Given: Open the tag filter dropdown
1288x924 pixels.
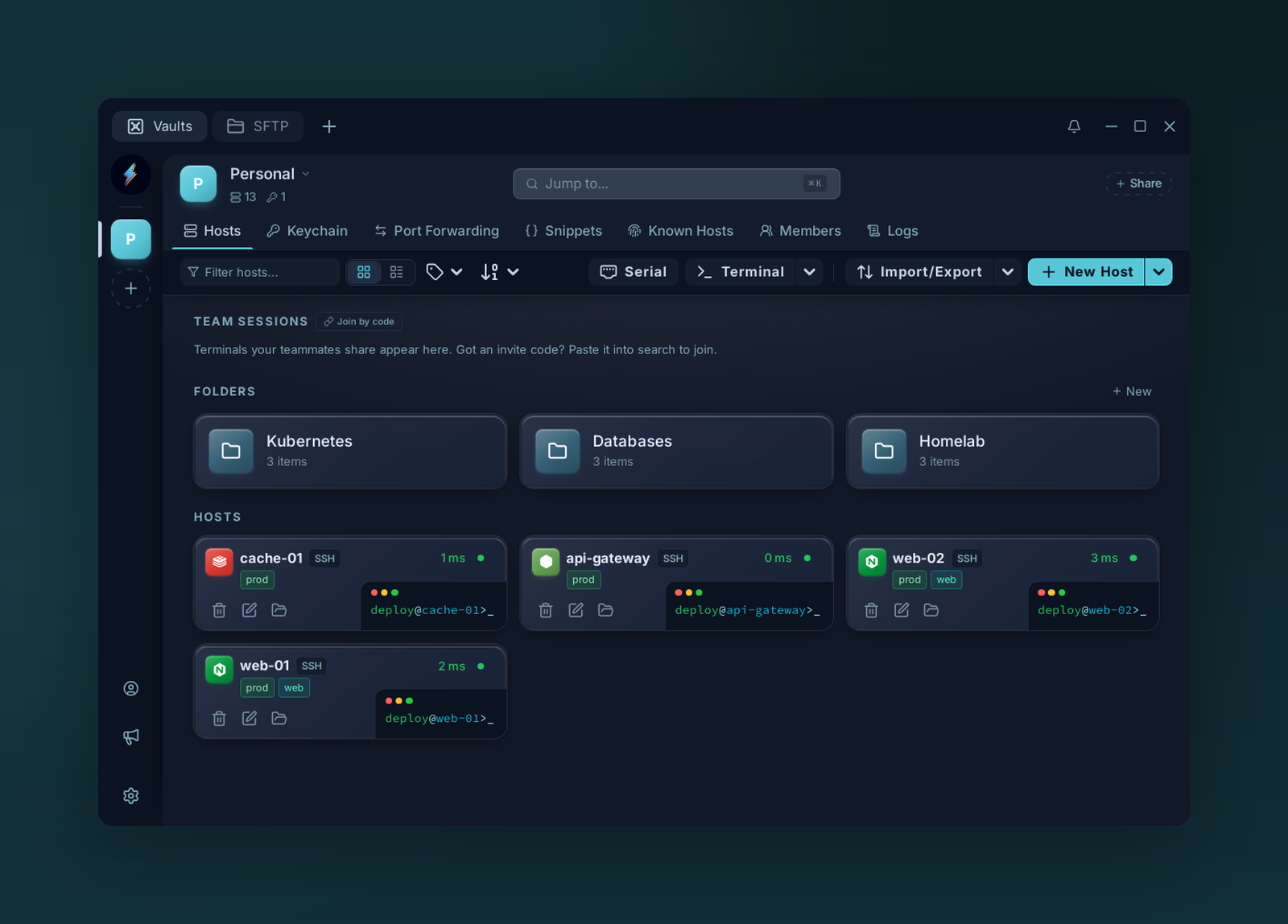Looking at the screenshot, I should click(444, 272).
